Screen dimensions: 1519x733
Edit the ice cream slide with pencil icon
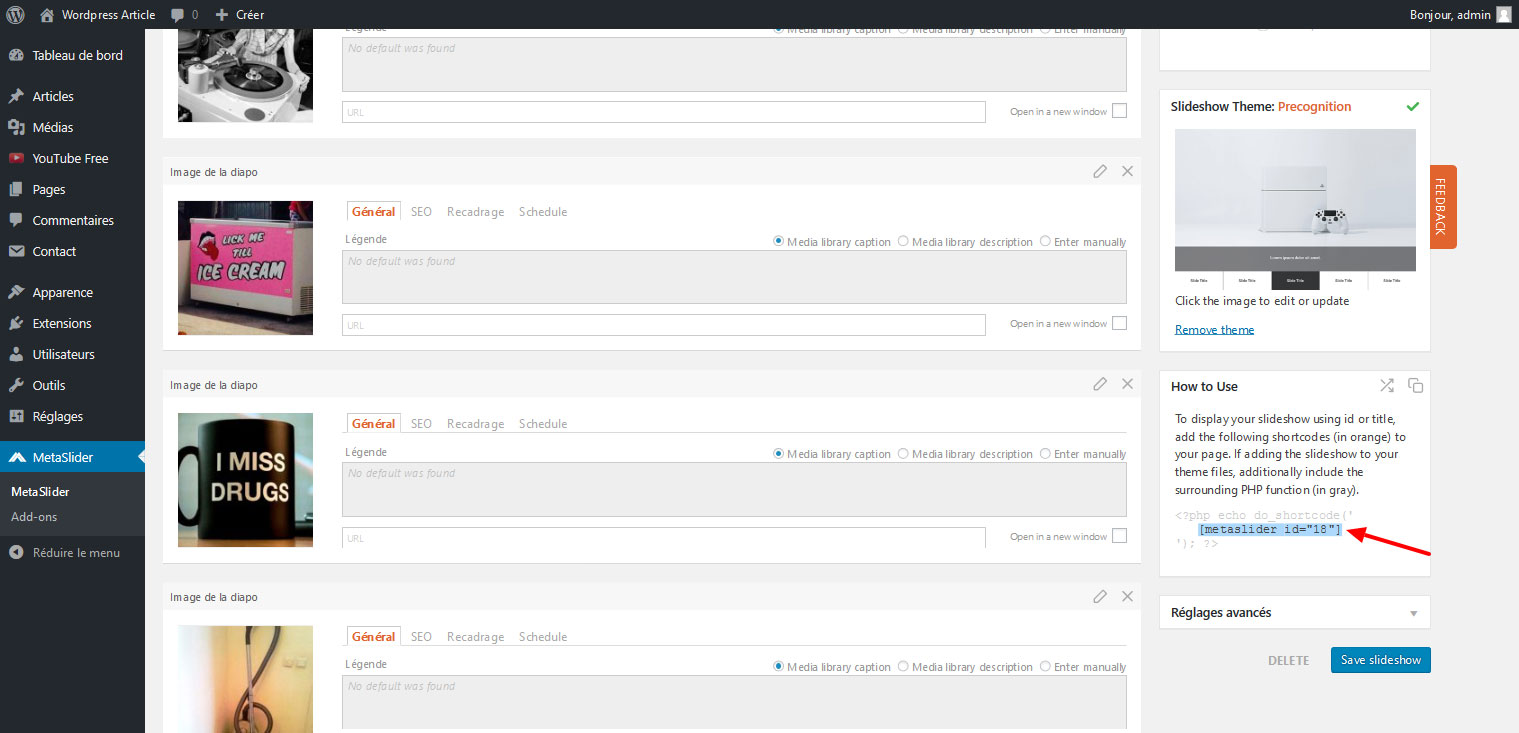1100,171
